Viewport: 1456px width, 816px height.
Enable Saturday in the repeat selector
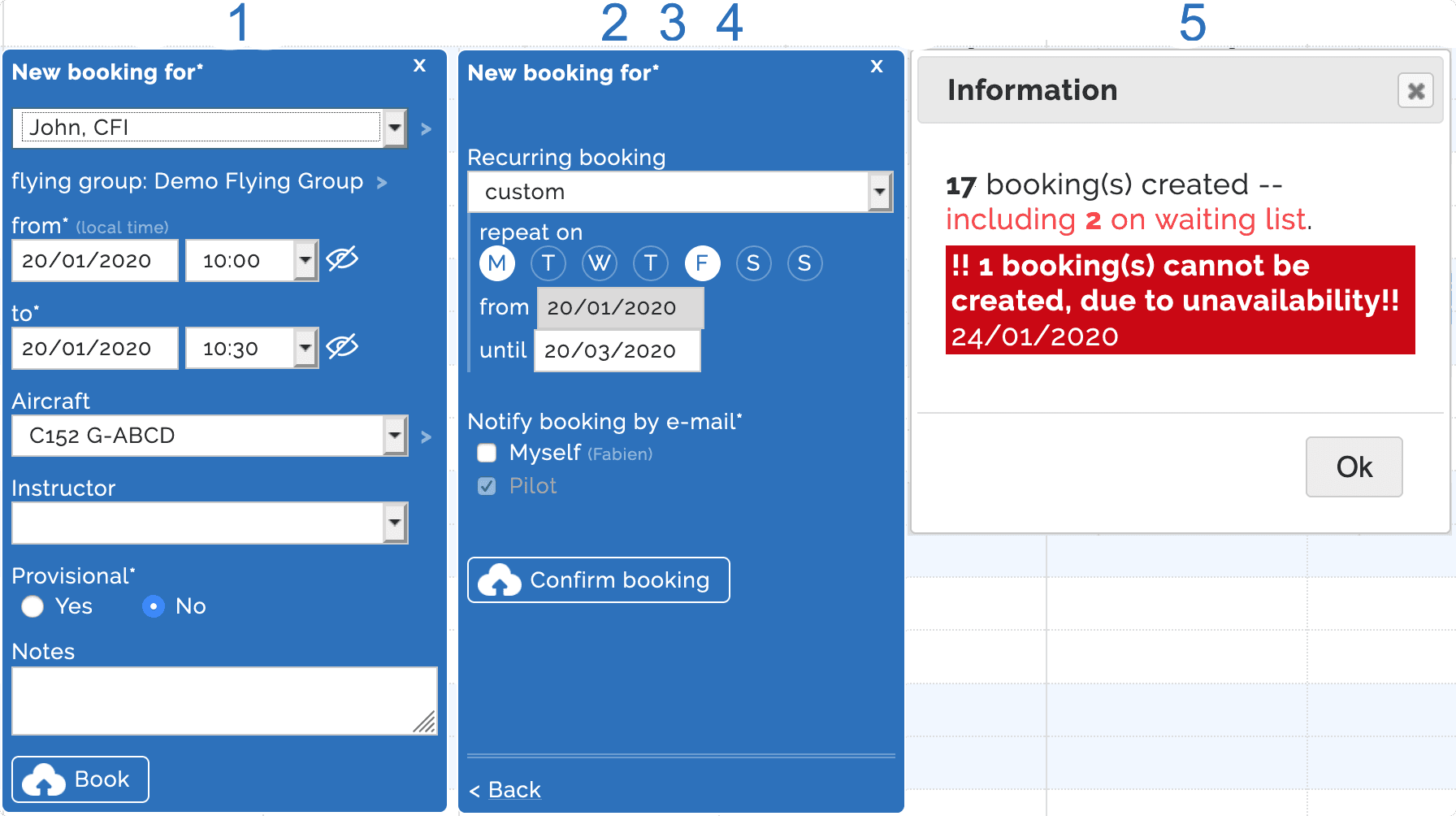pyautogui.click(x=753, y=263)
